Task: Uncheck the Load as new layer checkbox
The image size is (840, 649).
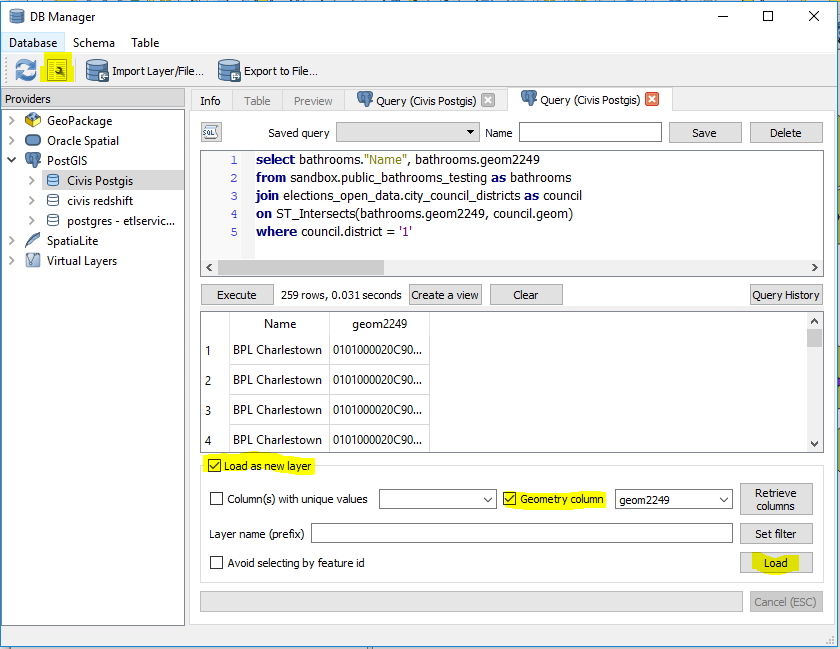Action: tap(214, 465)
